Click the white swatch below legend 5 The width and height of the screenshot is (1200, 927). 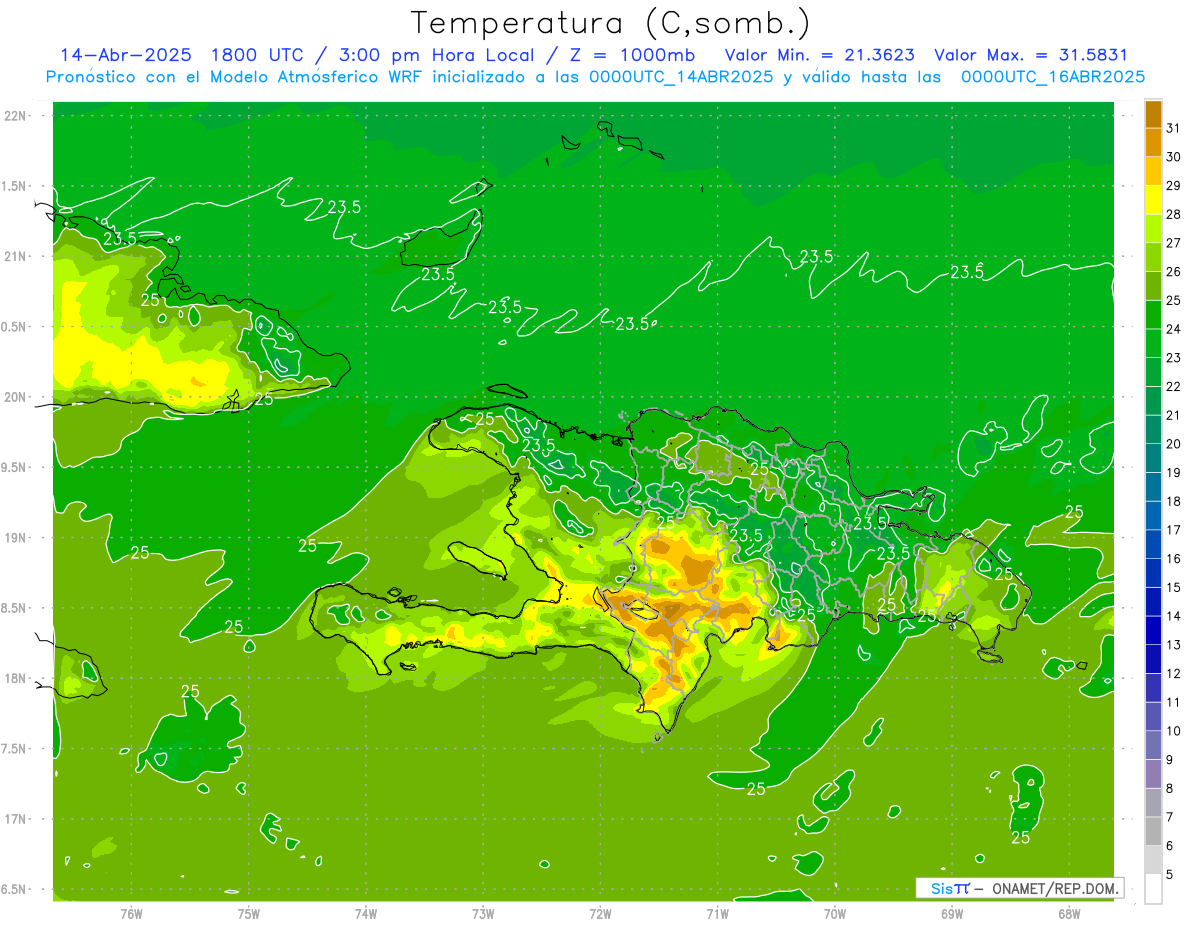[1153, 888]
